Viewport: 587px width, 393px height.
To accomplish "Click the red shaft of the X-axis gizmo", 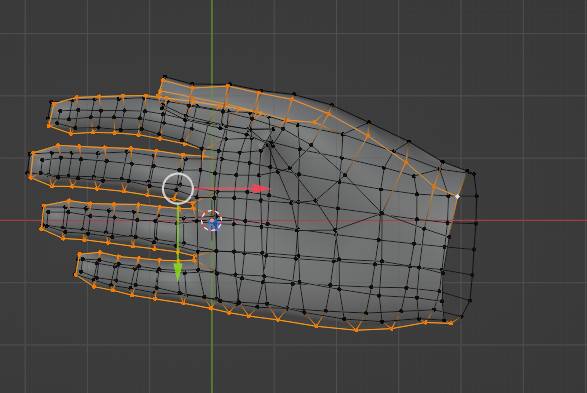I will point(223,189).
